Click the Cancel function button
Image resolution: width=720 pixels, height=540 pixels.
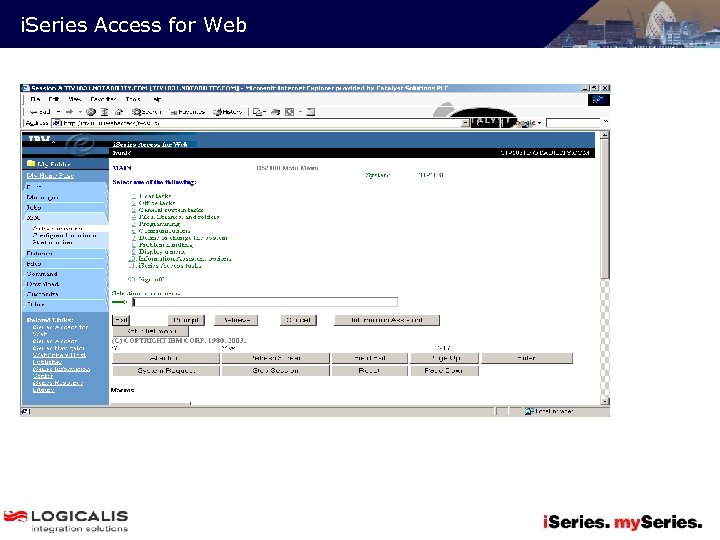298,320
